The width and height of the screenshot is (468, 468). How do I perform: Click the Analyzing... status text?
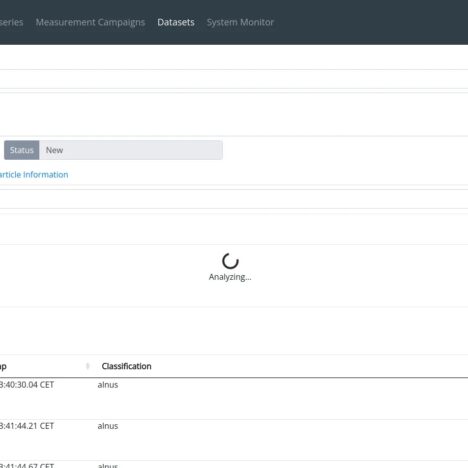[x=230, y=277]
